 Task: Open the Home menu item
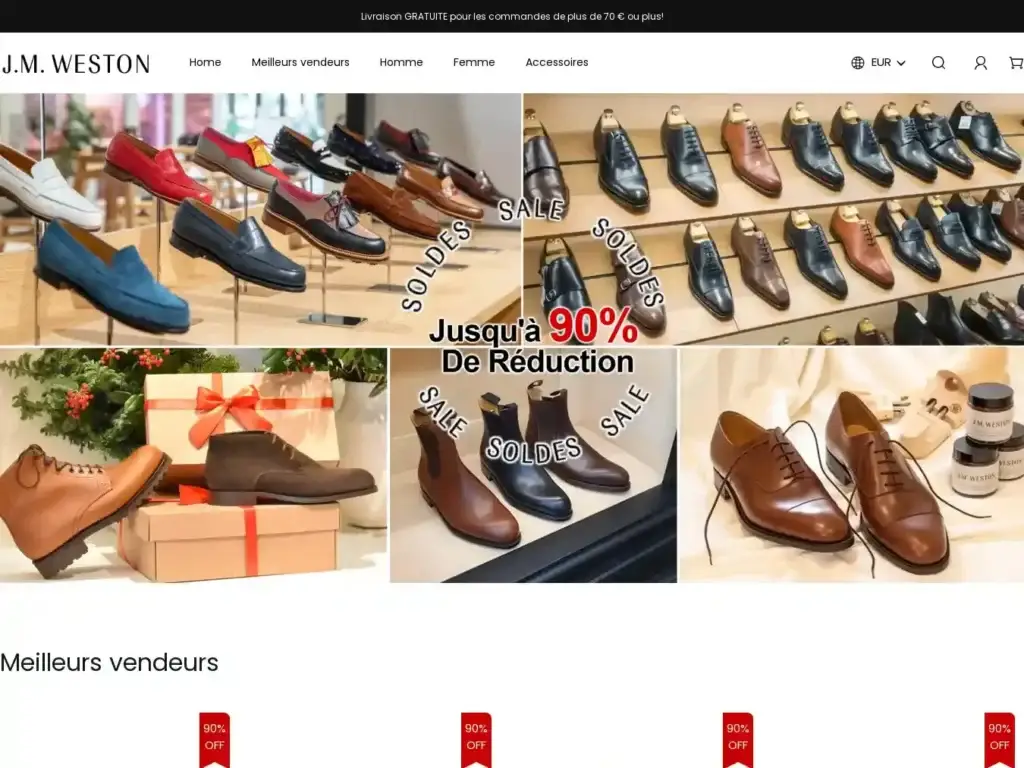(x=205, y=63)
